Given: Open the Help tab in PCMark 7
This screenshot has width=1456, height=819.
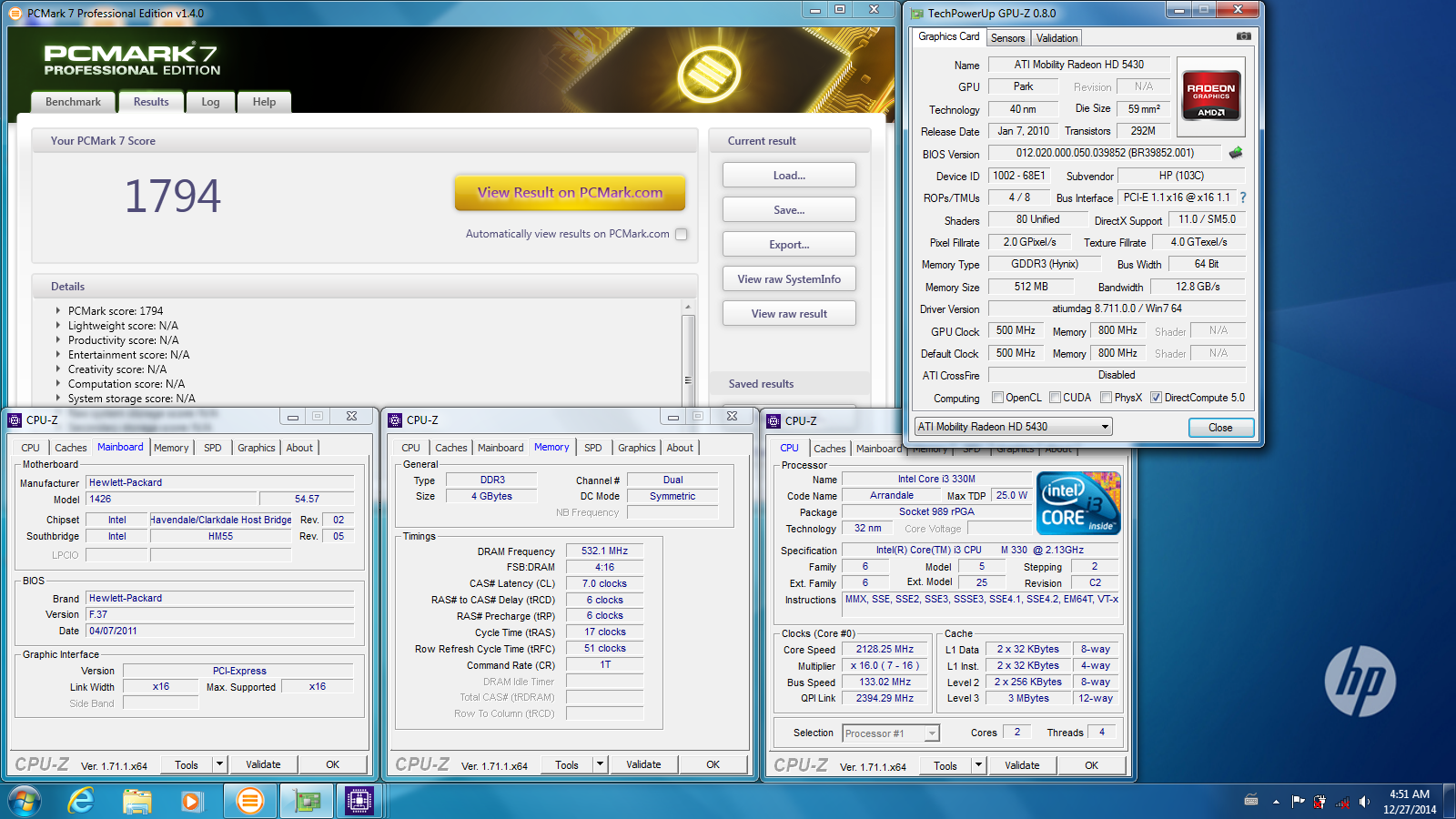Looking at the screenshot, I should tap(264, 102).
